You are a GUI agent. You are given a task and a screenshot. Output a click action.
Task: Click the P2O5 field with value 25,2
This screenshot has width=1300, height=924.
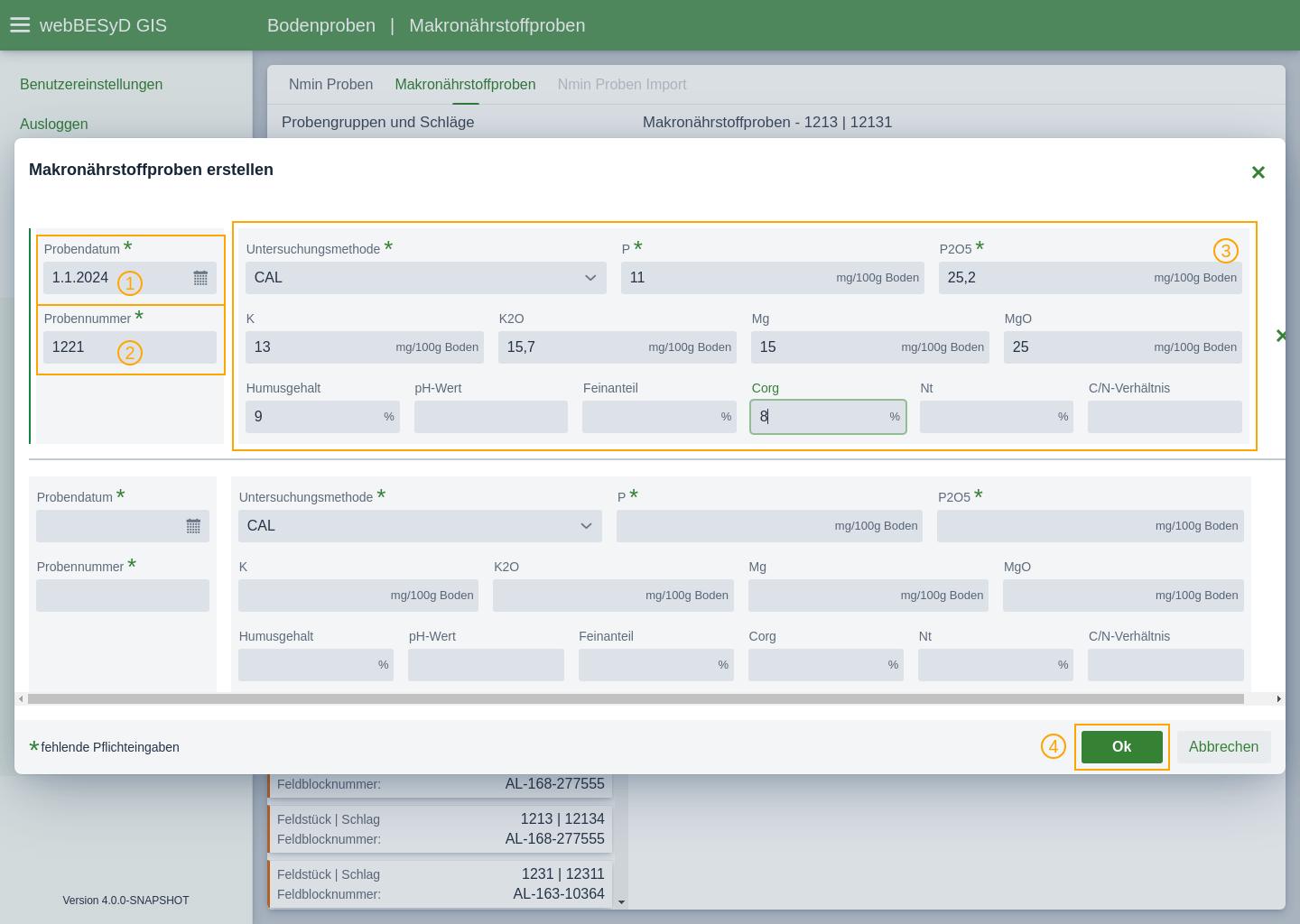point(1091,278)
